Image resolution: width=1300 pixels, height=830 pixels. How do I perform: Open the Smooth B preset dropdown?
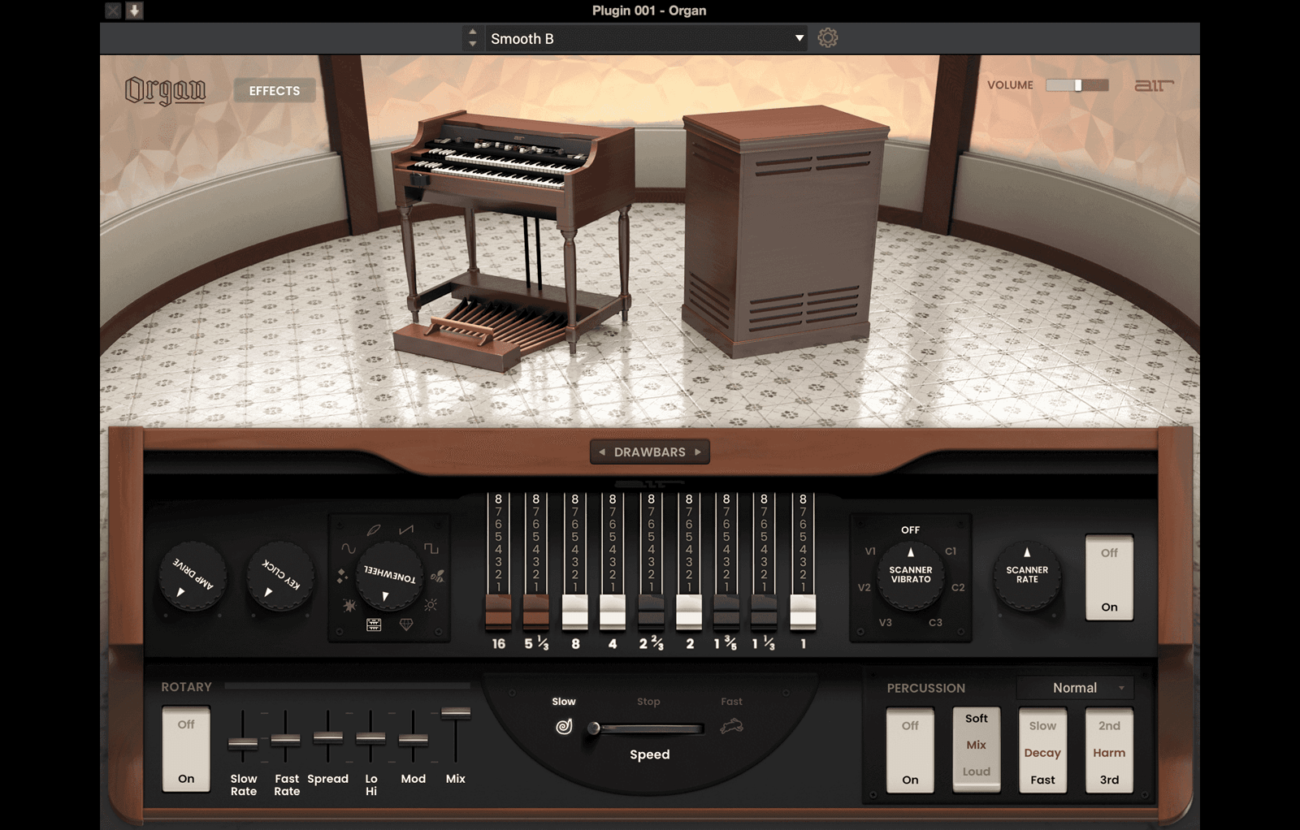[x=647, y=38]
